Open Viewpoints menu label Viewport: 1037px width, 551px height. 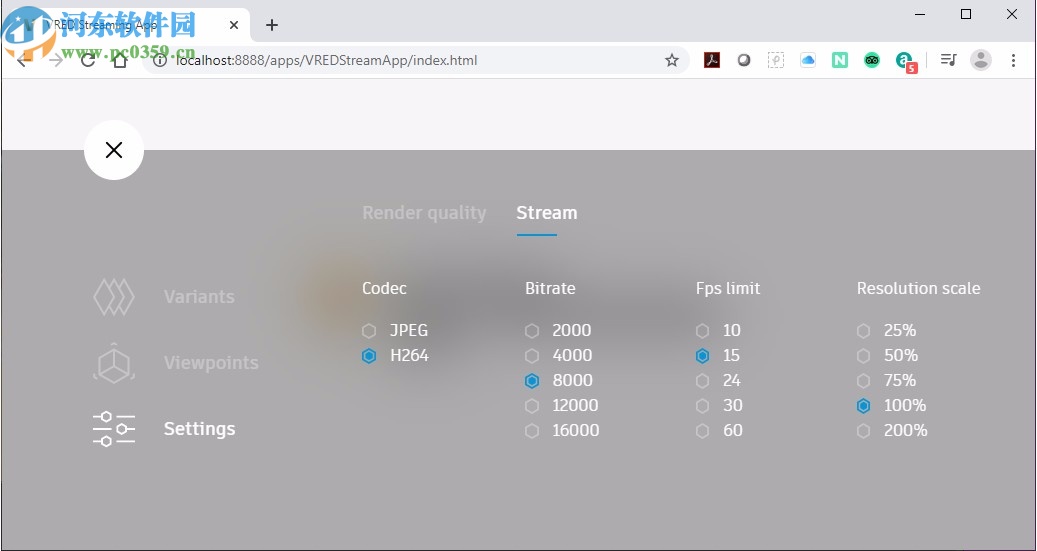(211, 363)
